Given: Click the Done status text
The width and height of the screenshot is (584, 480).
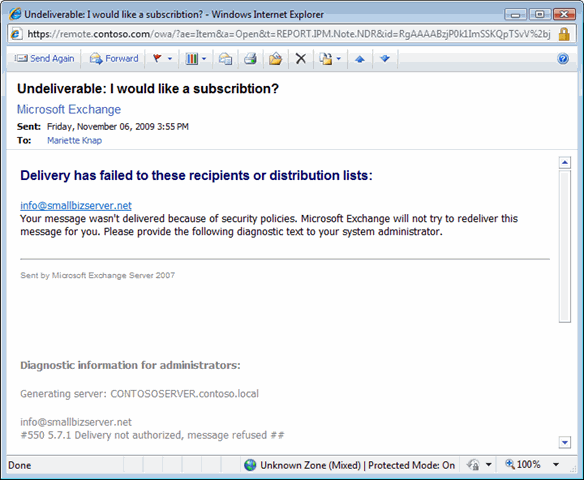Looking at the screenshot, I should pyautogui.click(x=19, y=465).
